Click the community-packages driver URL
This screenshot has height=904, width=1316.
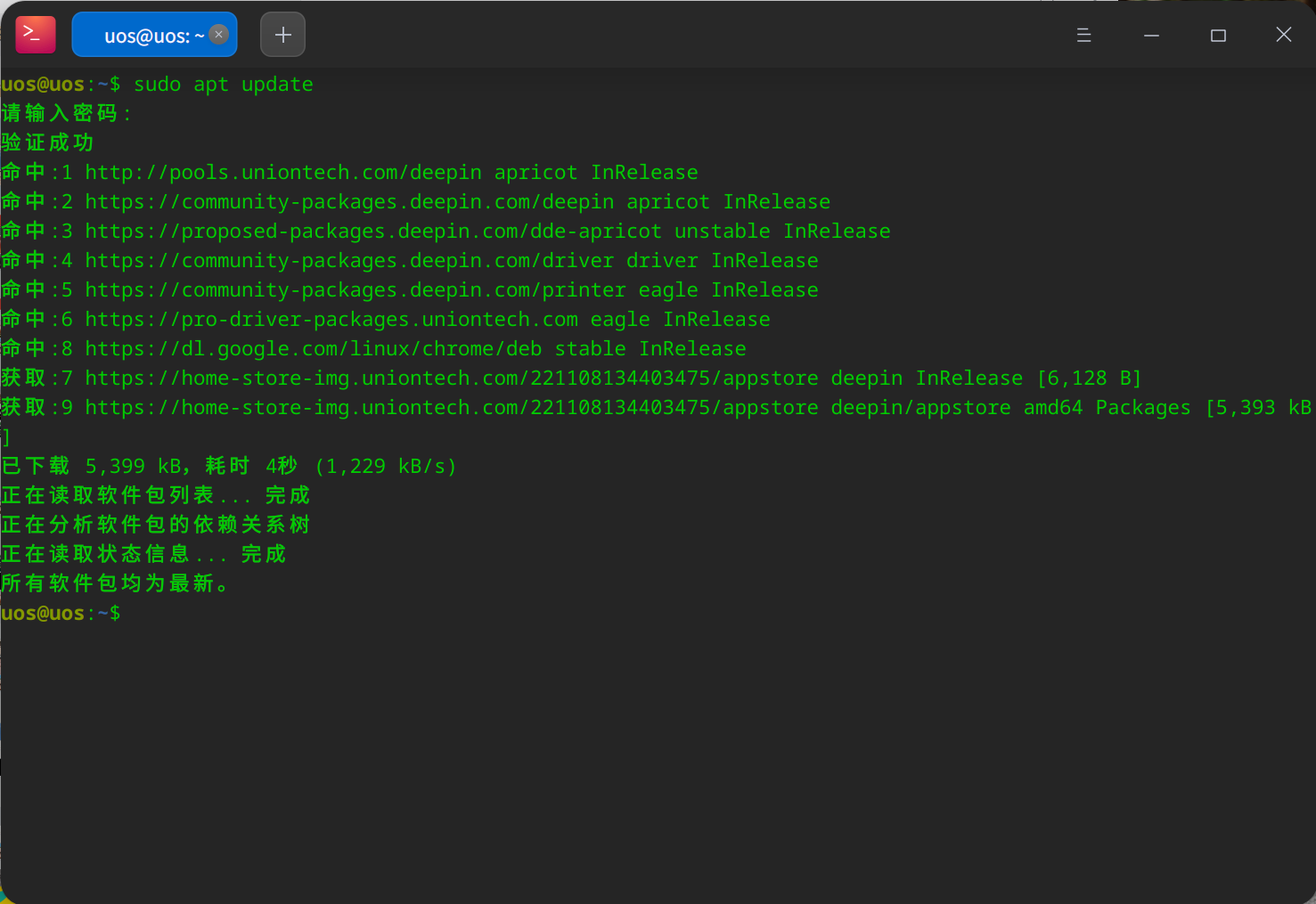[349, 261]
